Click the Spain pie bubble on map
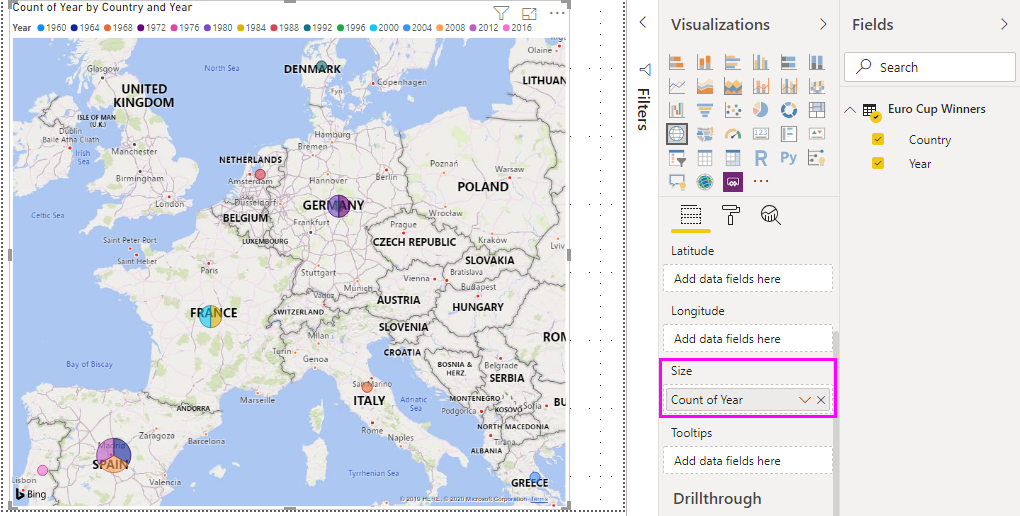This screenshot has height=516, width=1020. (114, 455)
